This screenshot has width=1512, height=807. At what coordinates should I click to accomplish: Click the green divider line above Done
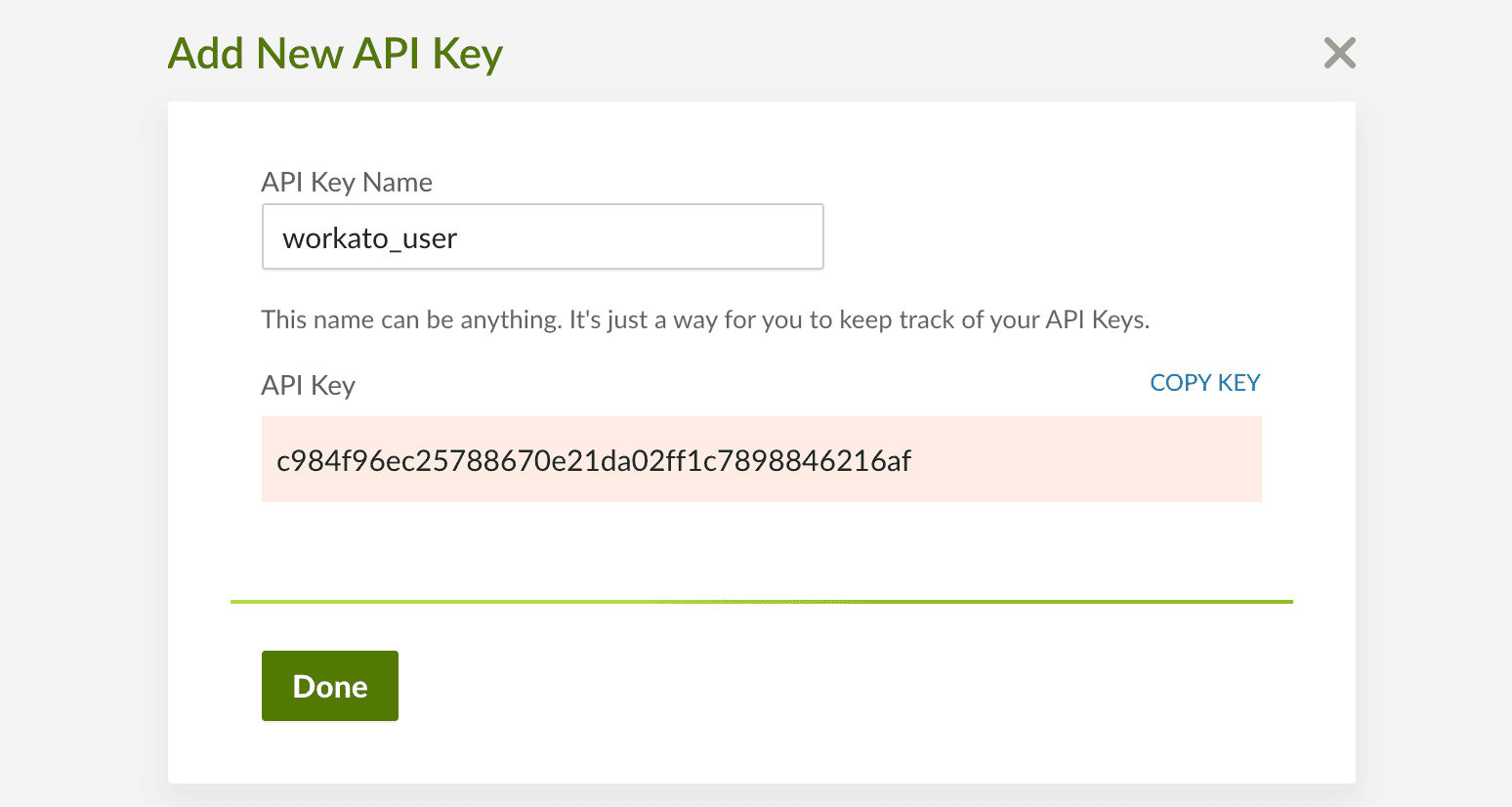tap(761, 602)
